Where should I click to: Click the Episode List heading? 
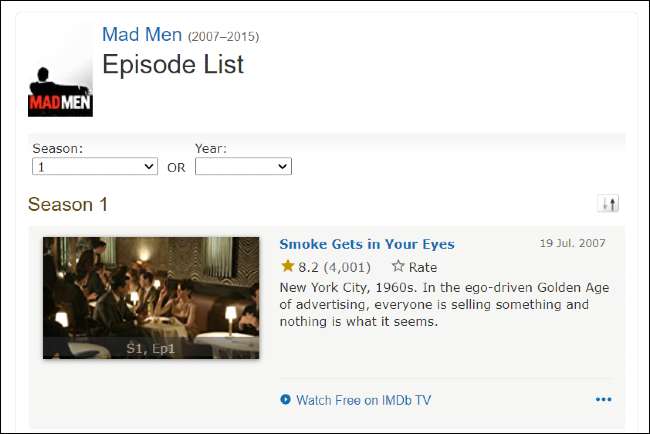[x=173, y=65]
